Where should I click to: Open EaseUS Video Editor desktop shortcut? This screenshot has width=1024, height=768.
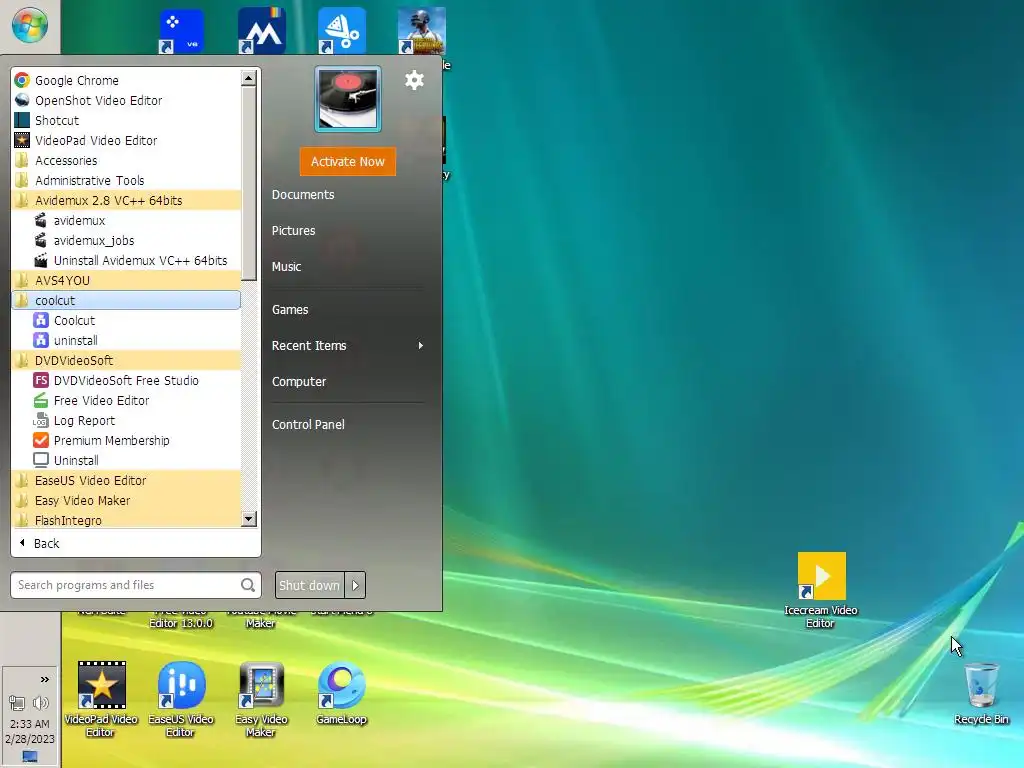[181, 699]
